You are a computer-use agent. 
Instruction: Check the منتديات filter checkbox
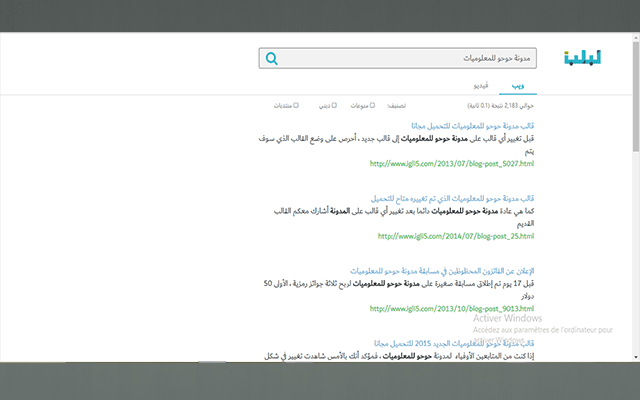pos(296,105)
